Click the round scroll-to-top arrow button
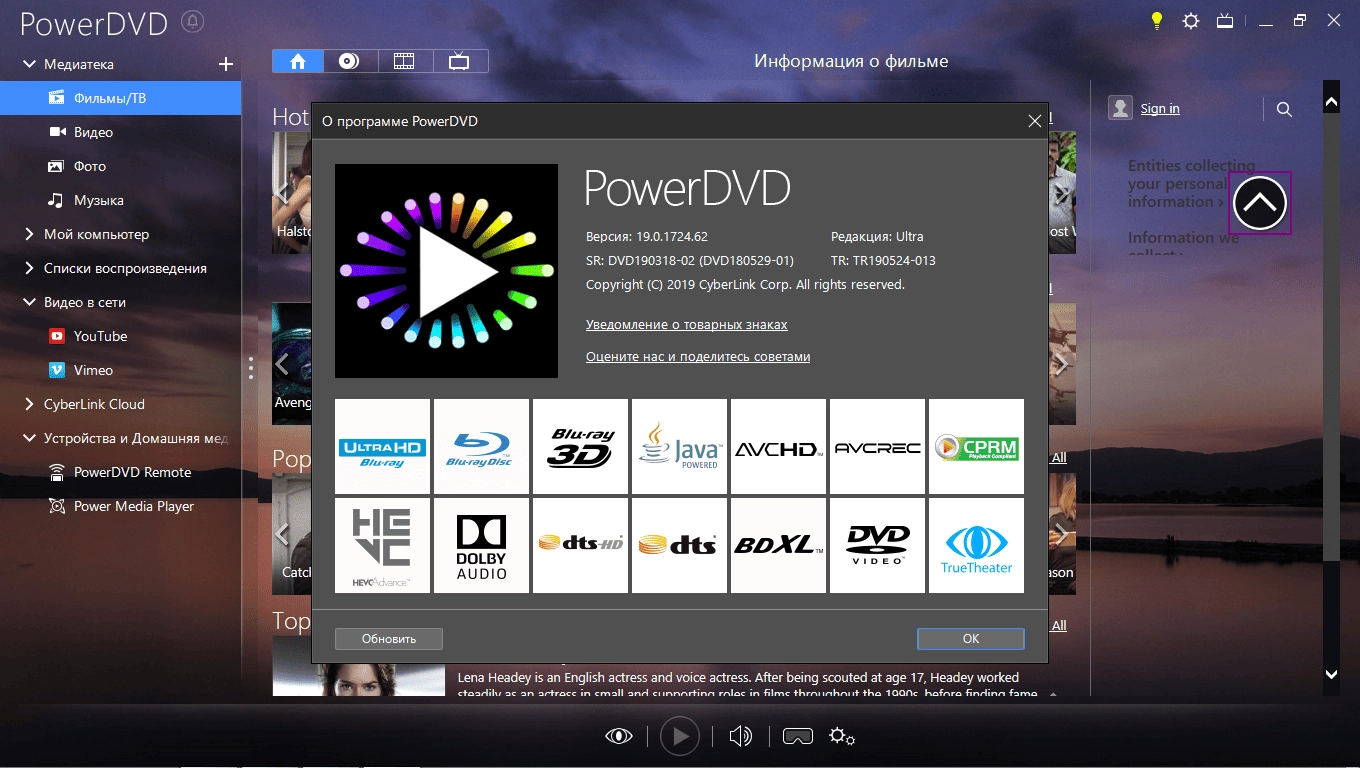 pyautogui.click(x=1260, y=203)
